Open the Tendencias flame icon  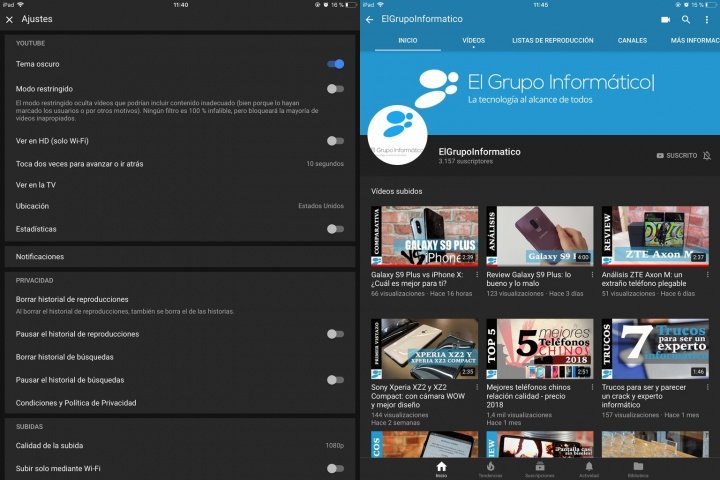pos(490,469)
